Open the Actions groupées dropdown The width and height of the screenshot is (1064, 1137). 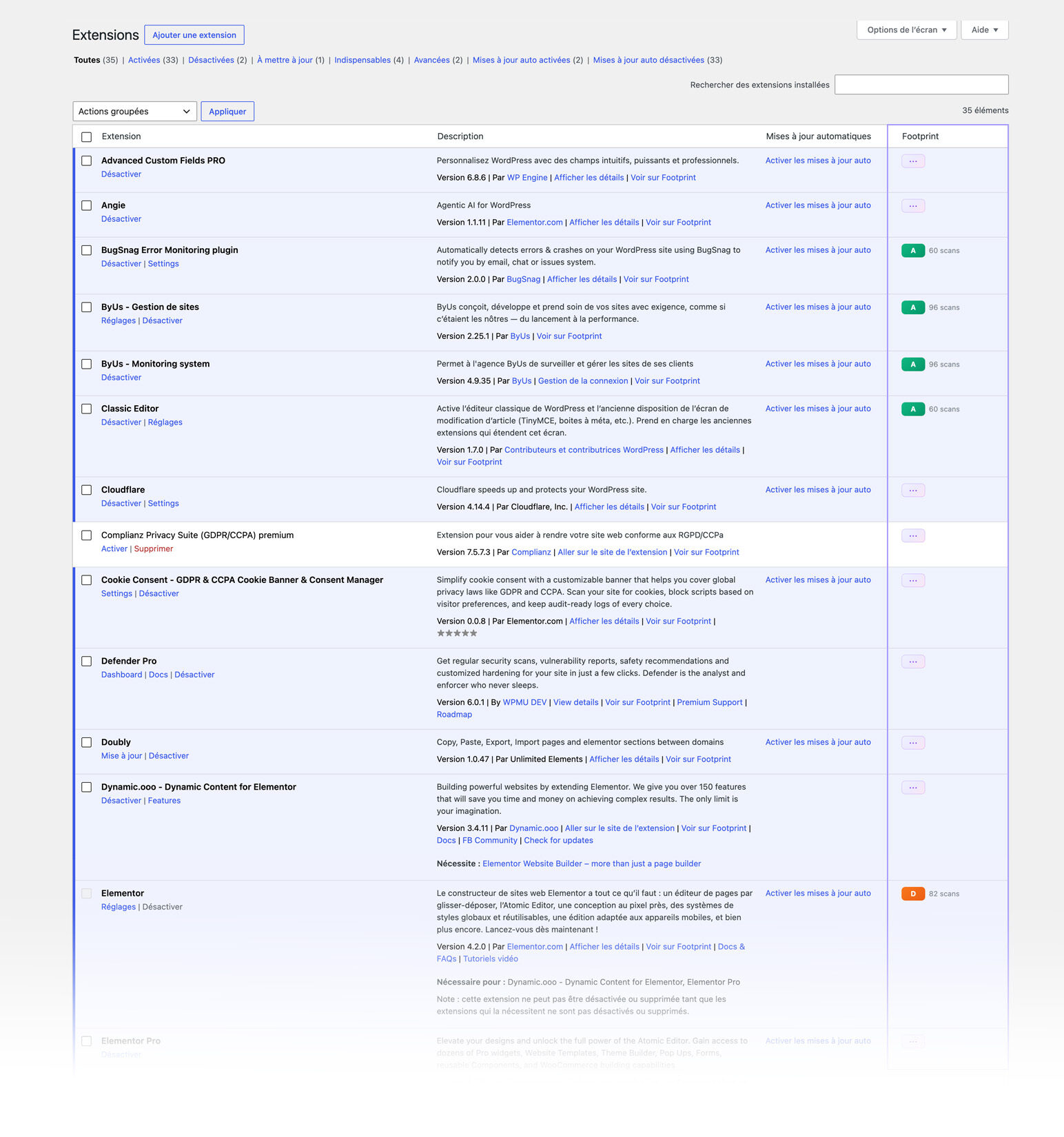coord(134,112)
